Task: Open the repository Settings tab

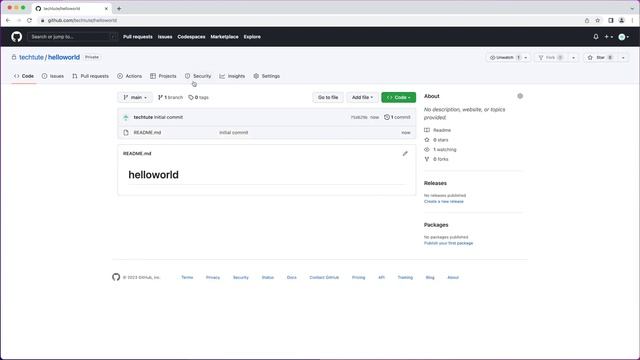Action: click(267, 76)
